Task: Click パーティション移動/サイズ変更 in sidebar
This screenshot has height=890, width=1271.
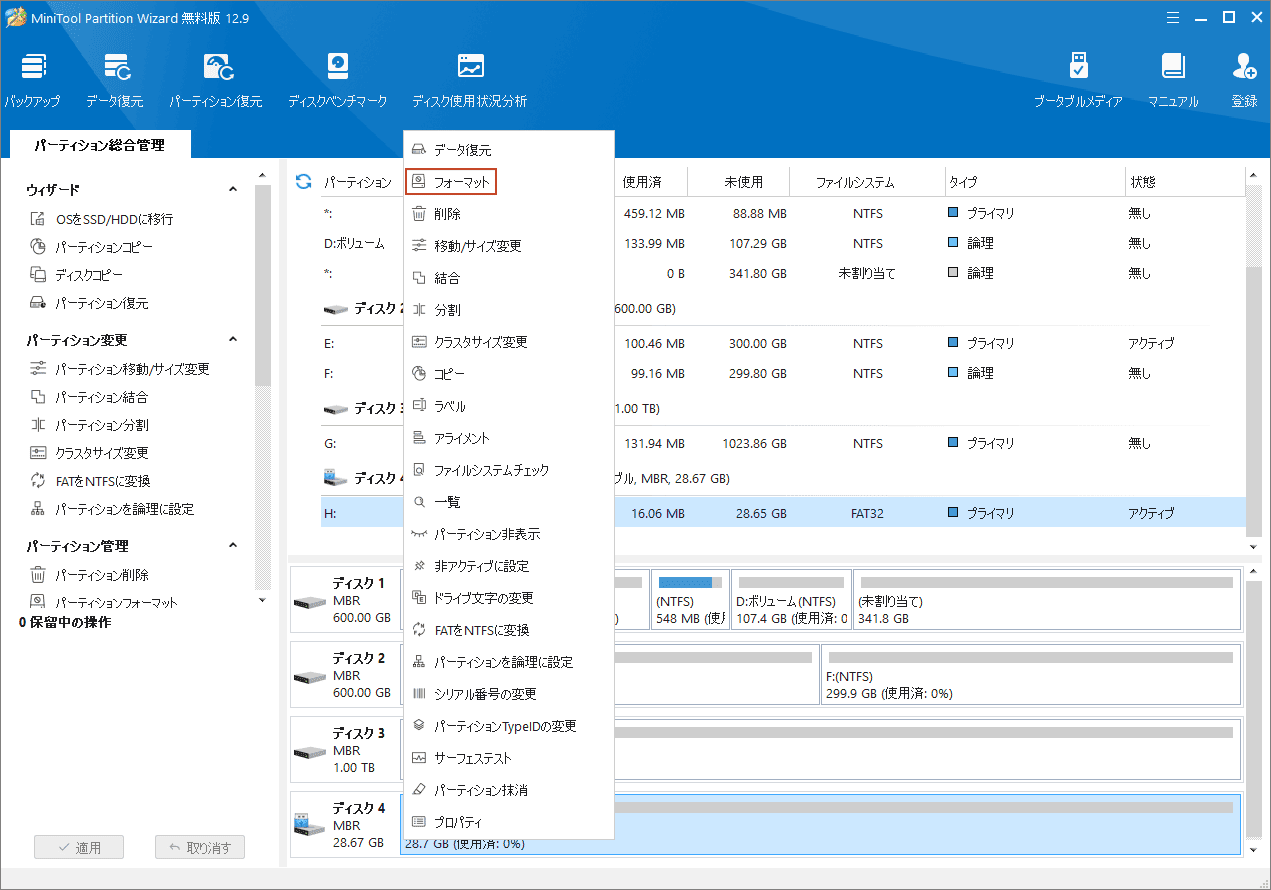Action: pyautogui.click(x=119, y=369)
